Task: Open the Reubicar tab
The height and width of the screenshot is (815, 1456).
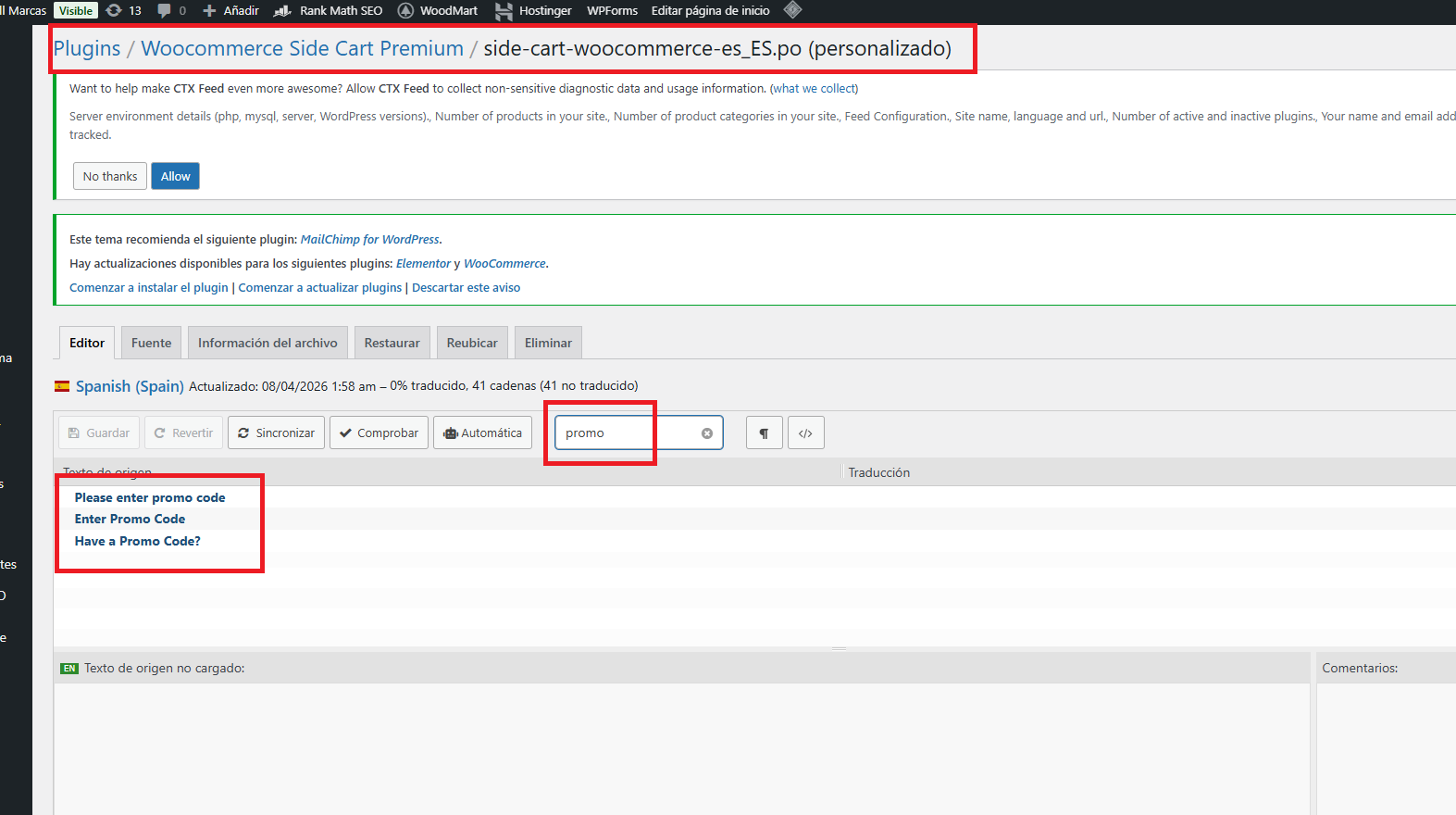Action: (x=472, y=343)
